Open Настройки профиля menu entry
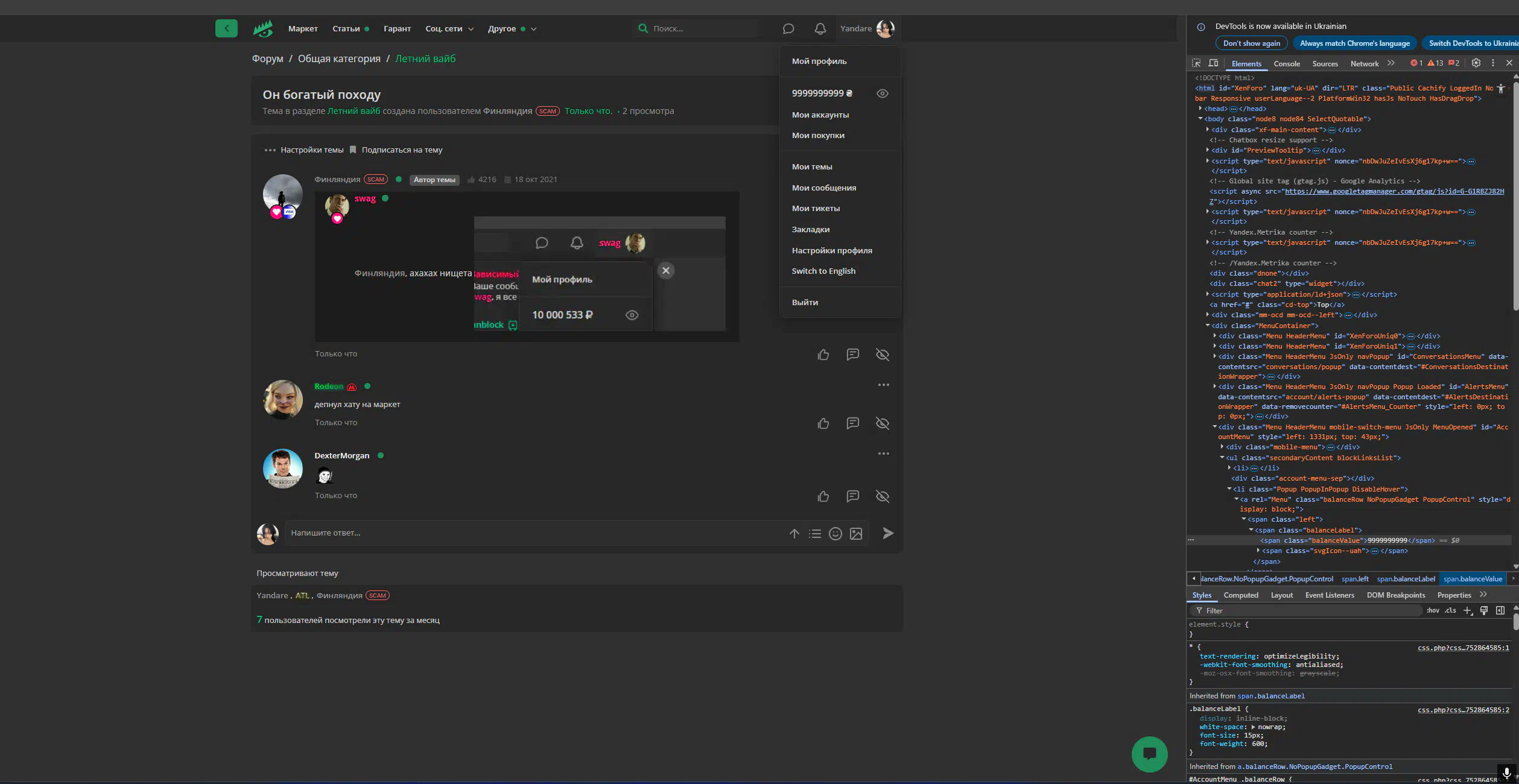The image size is (1519, 784). [832, 250]
